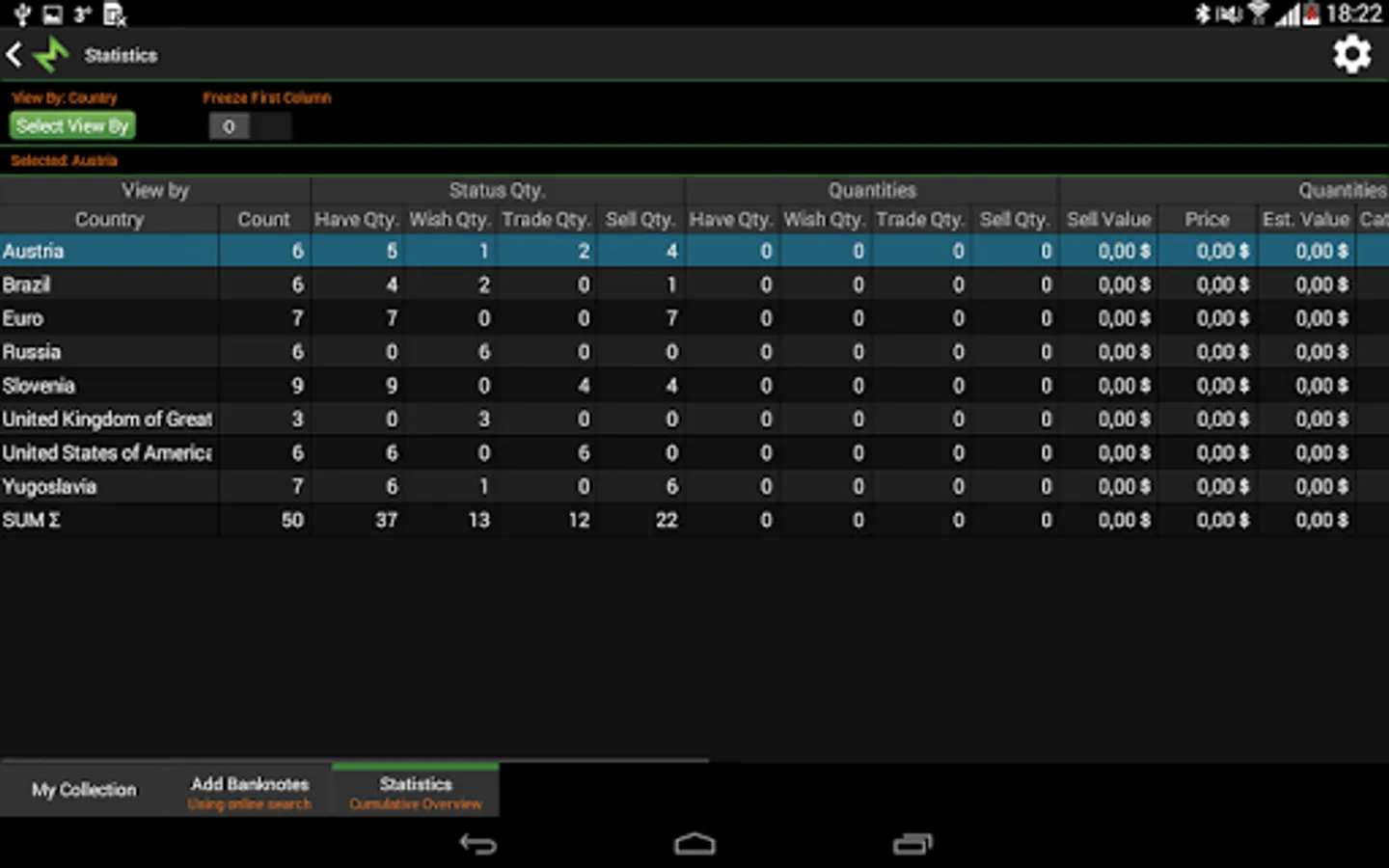Viewport: 1389px width, 868px height.
Task: Open the status bar clock showing 18:22
Action: point(1354,14)
